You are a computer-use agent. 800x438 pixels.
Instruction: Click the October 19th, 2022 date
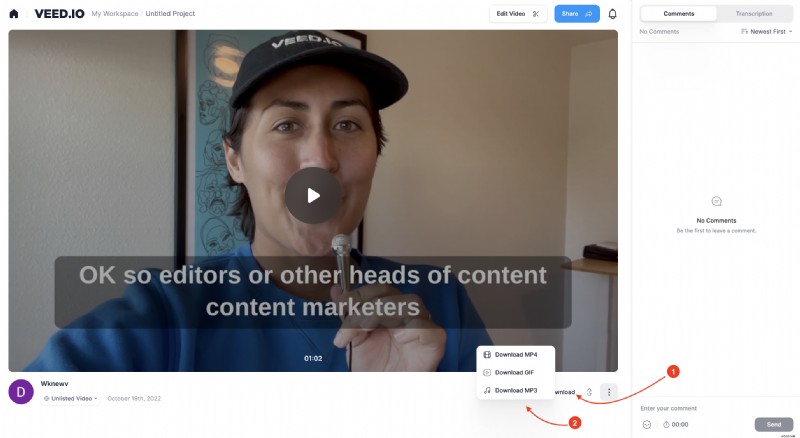134,398
